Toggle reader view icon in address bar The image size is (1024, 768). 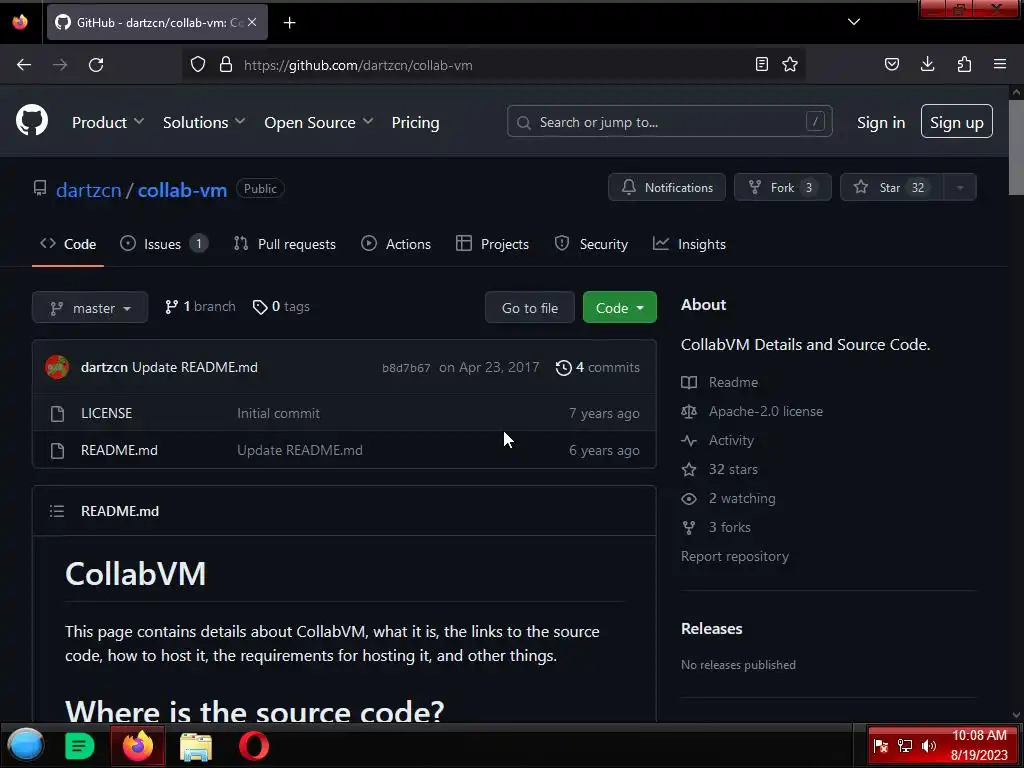click(761, 64)
